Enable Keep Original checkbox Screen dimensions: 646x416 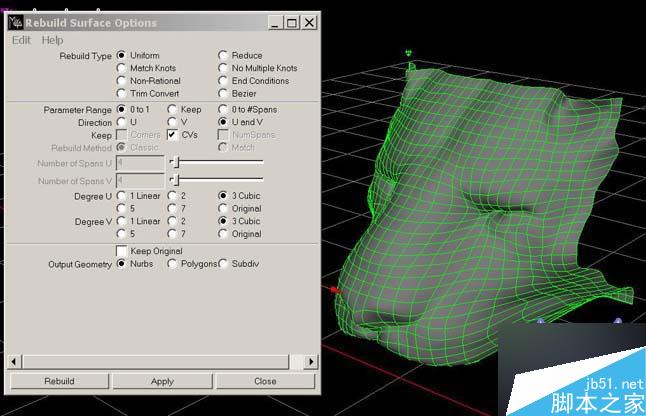point(122,251)
